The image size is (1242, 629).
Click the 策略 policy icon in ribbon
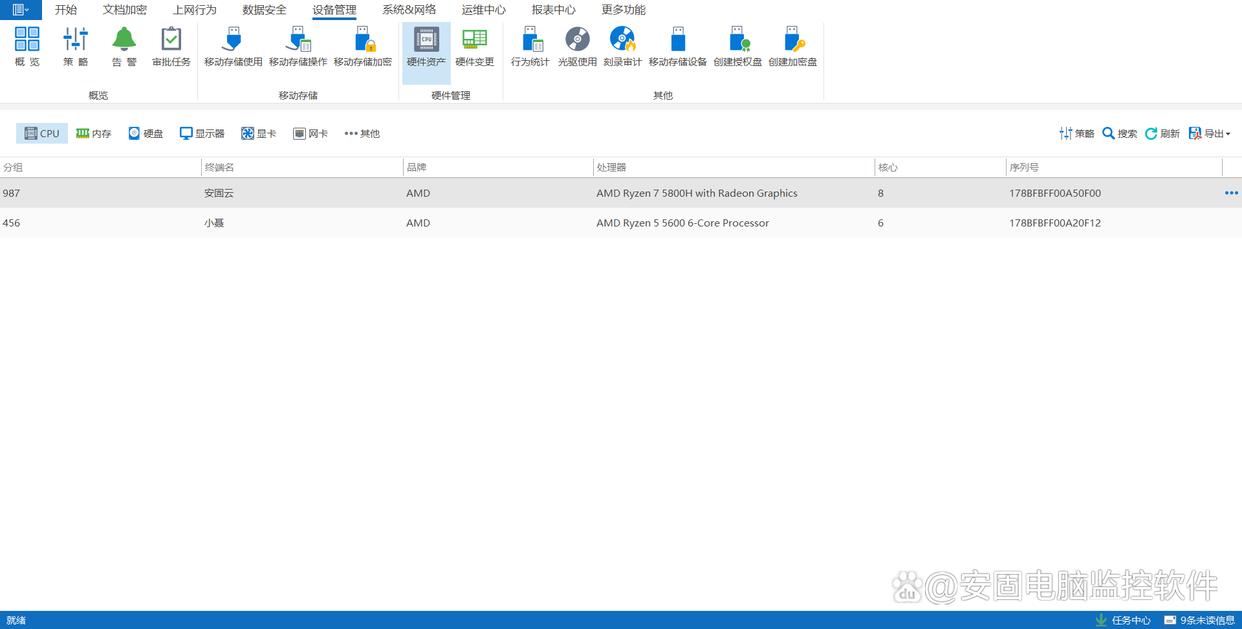[75, 47]
